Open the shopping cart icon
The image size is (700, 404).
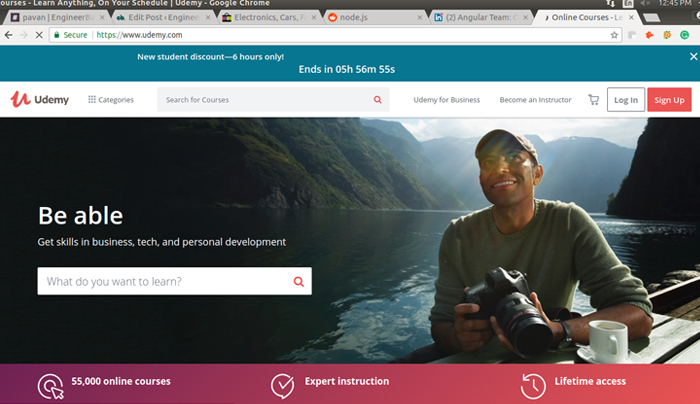pos(593,100)
